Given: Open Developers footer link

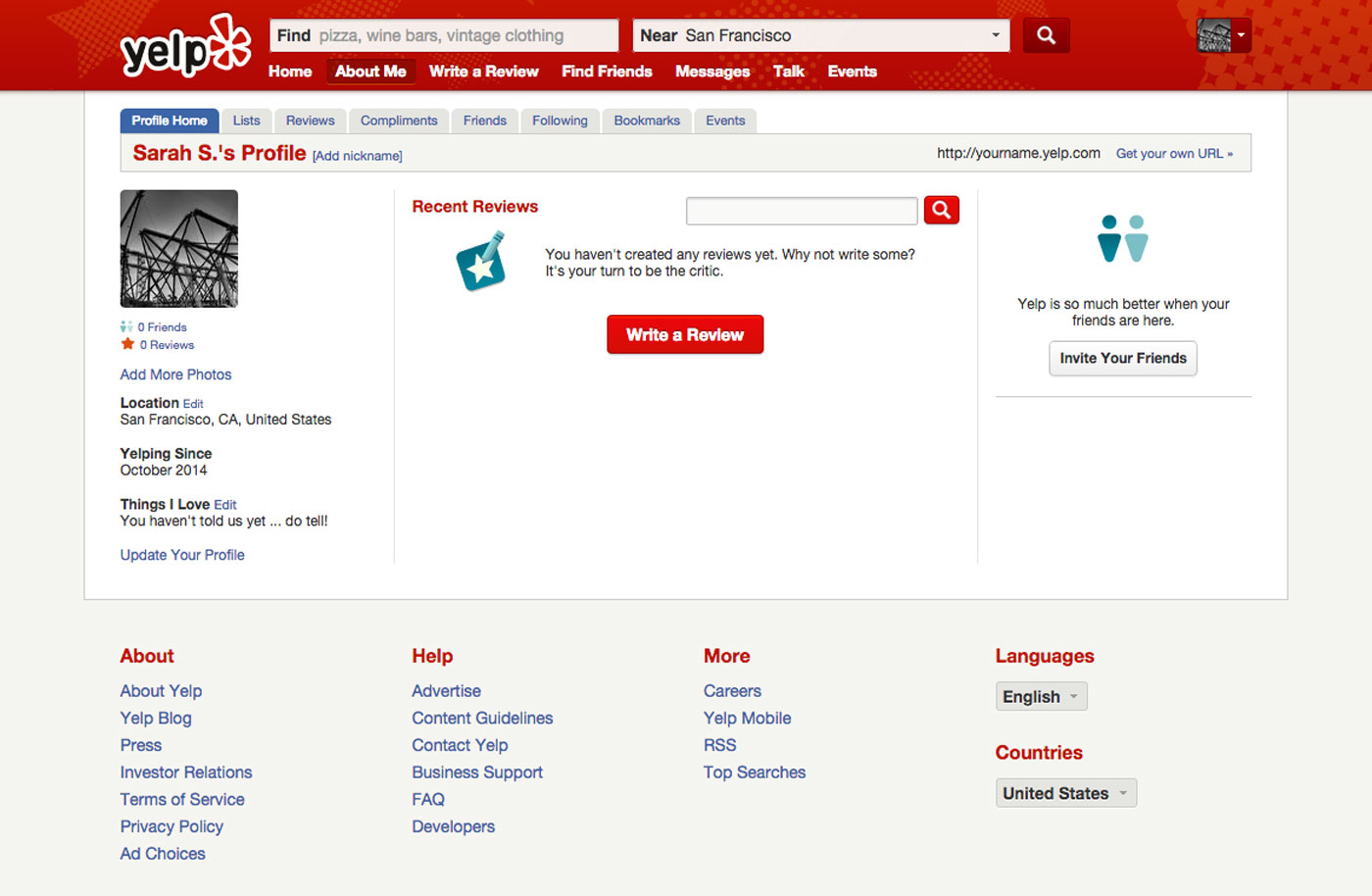Looking at the screenshot, I should click(x=453, y=826).
